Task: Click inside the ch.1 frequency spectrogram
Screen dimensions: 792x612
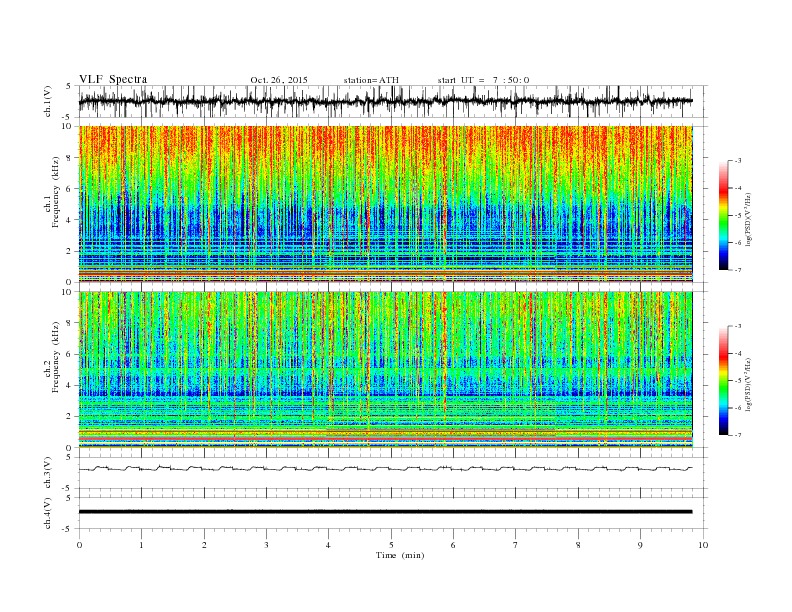Action: tap(385, 204)
